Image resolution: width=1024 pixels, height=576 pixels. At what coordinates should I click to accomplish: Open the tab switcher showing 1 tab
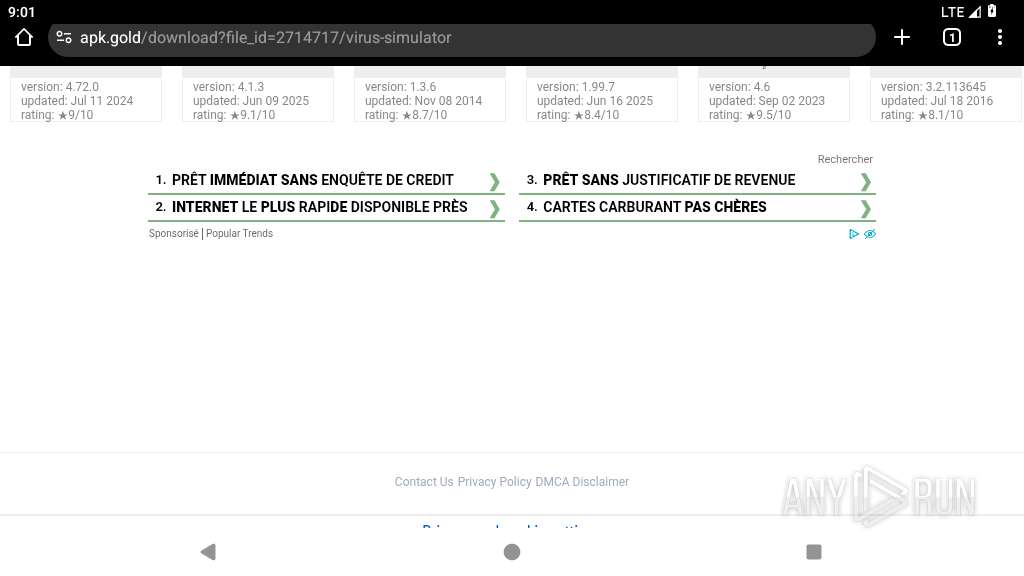click(952, 38)
